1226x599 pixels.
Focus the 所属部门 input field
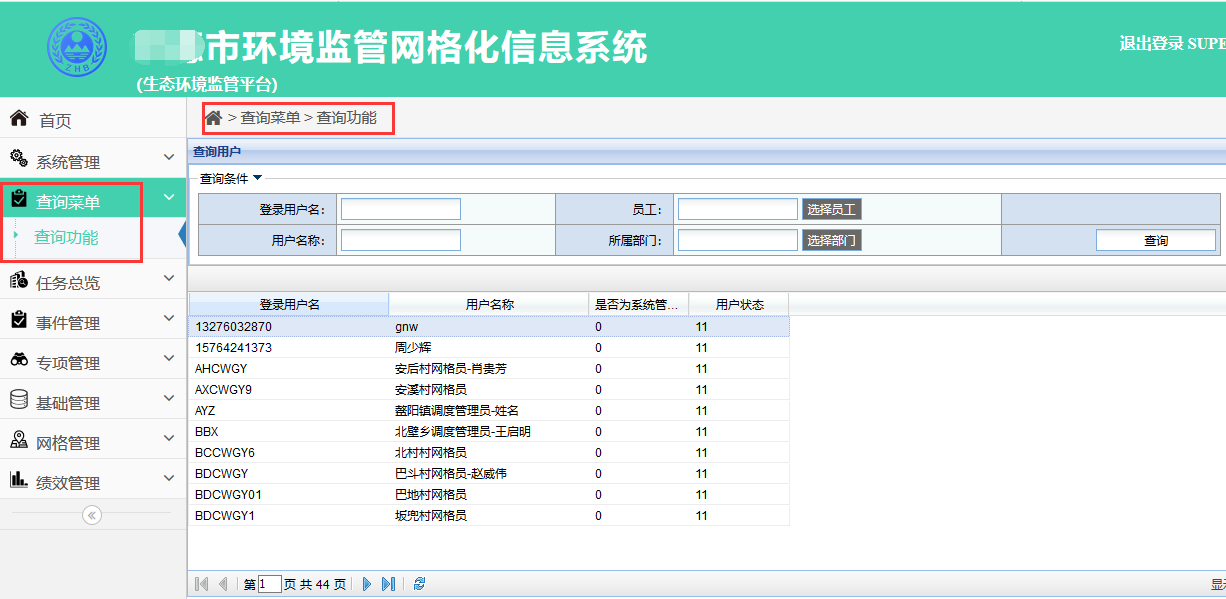pos(738,240)
